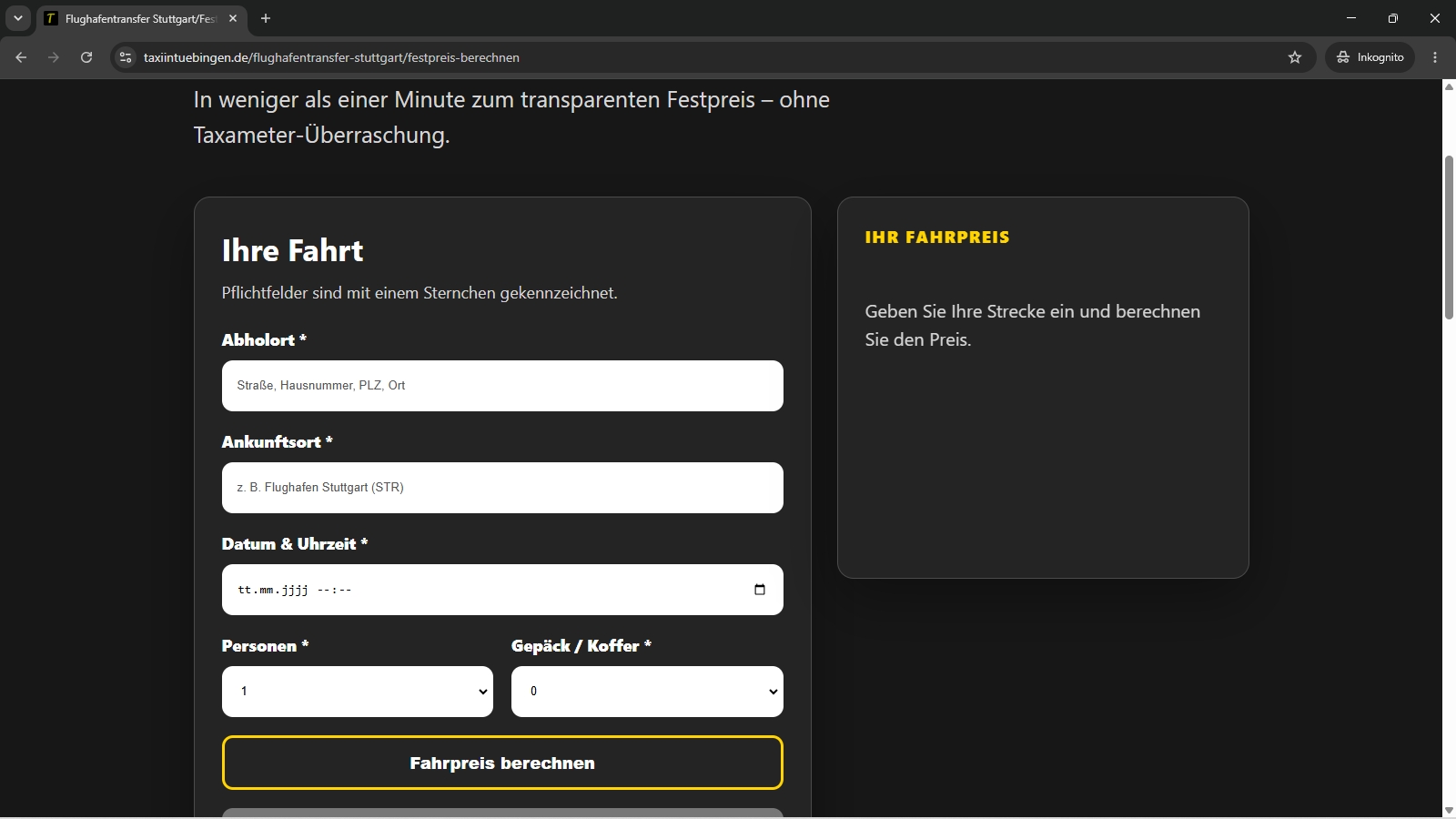Open the Personen dropdown
The width and height of the screenshot is (1456, 819).
[358, 692]
